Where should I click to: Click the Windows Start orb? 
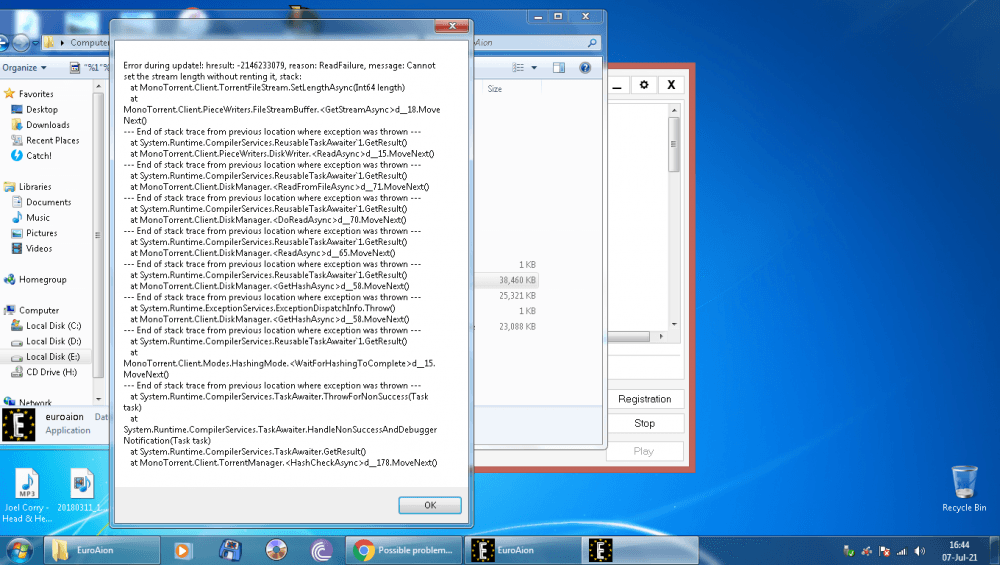click(x=19, y=549)
